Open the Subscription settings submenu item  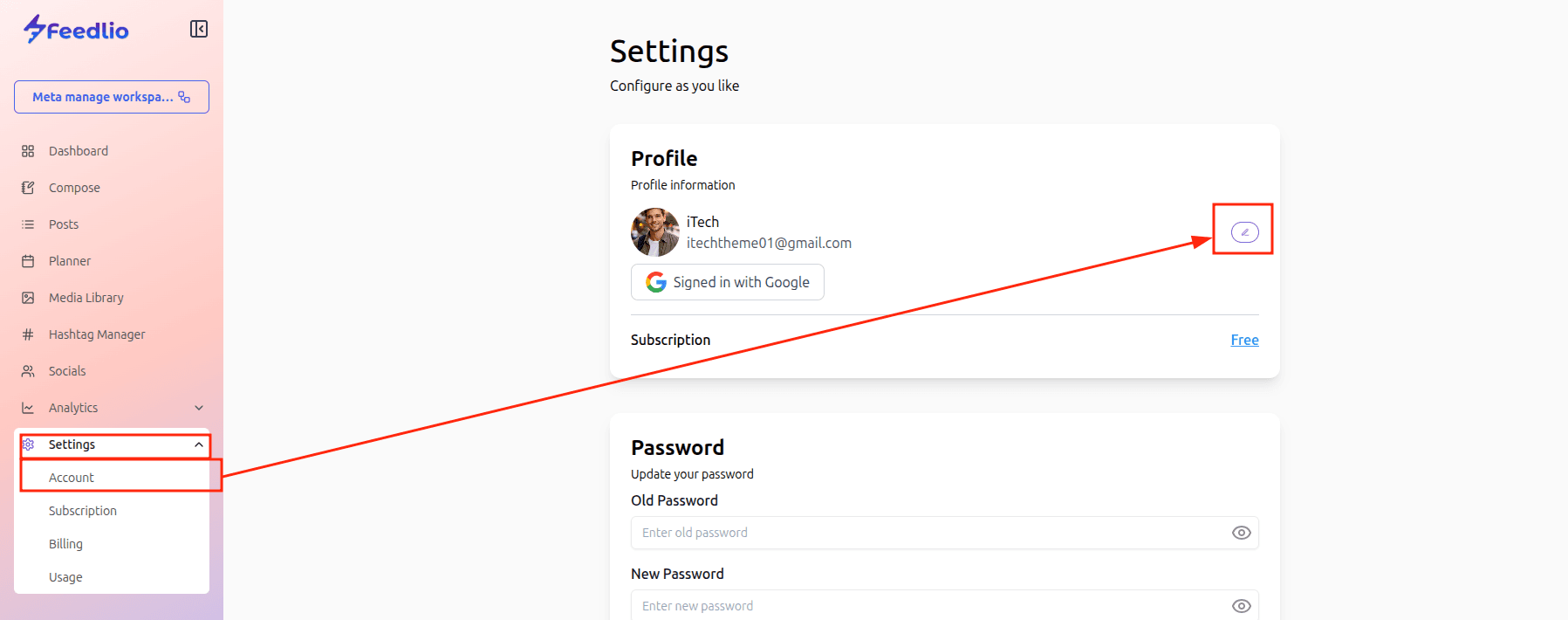point(83,511)
